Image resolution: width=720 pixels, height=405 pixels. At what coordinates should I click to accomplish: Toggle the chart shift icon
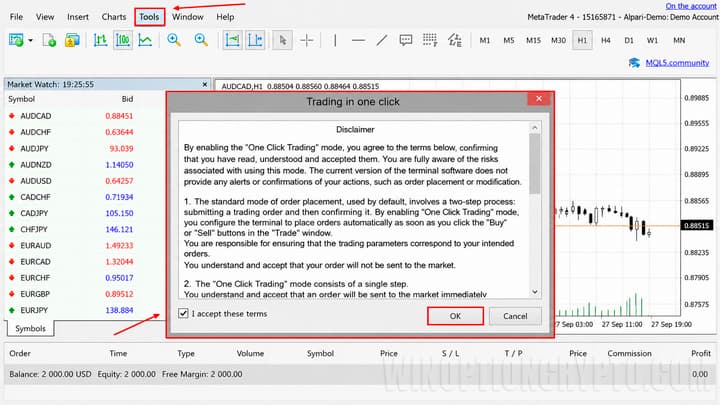(255, 40)
